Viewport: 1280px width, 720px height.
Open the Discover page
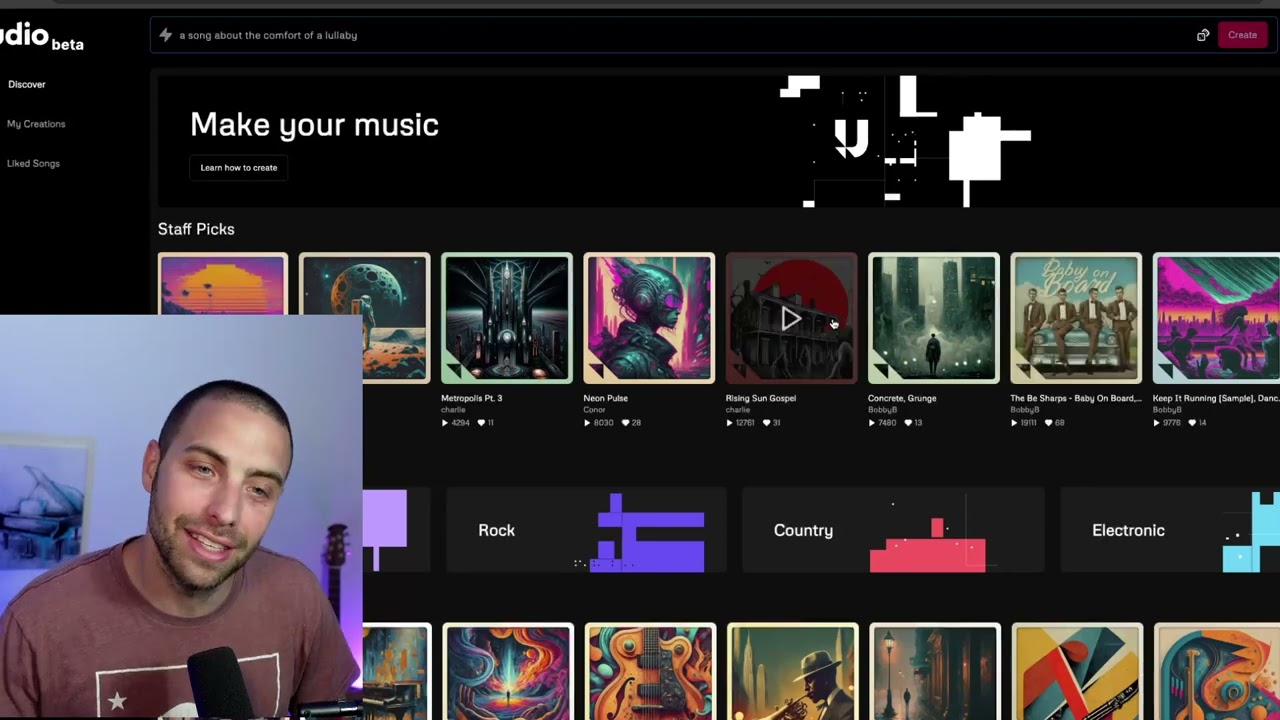click(27, 84)
